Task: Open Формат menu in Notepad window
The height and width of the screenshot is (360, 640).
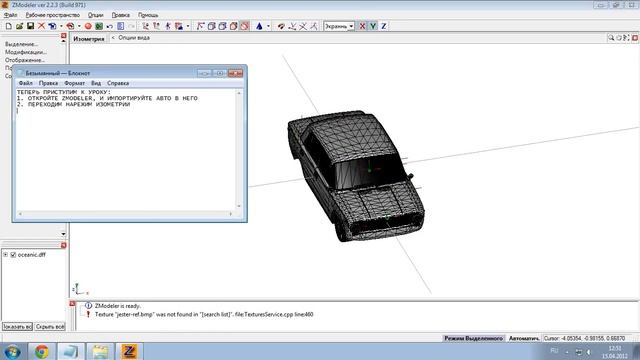Action: [74, 83]
